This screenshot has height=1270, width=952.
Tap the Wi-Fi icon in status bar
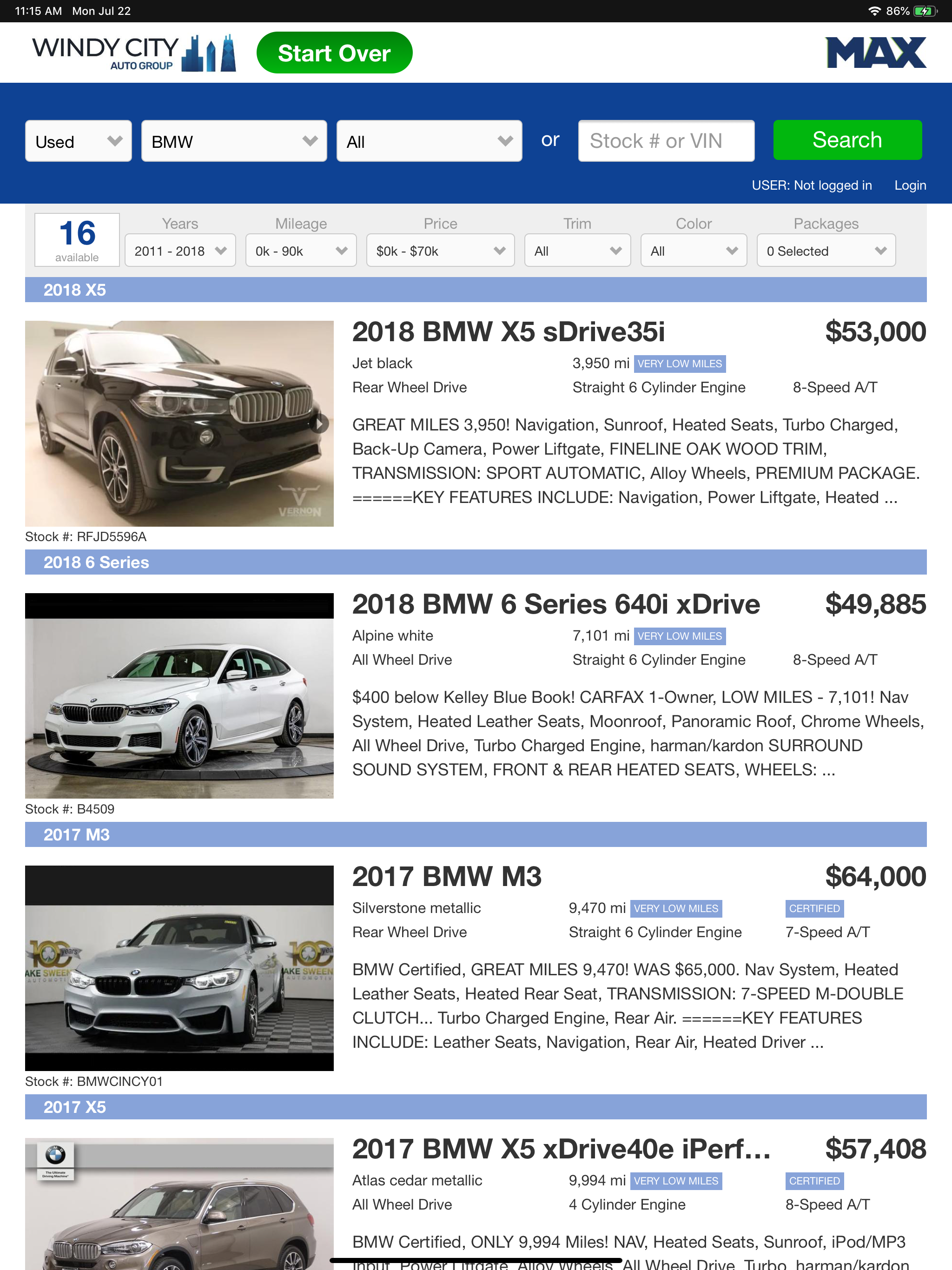(874, 11)
